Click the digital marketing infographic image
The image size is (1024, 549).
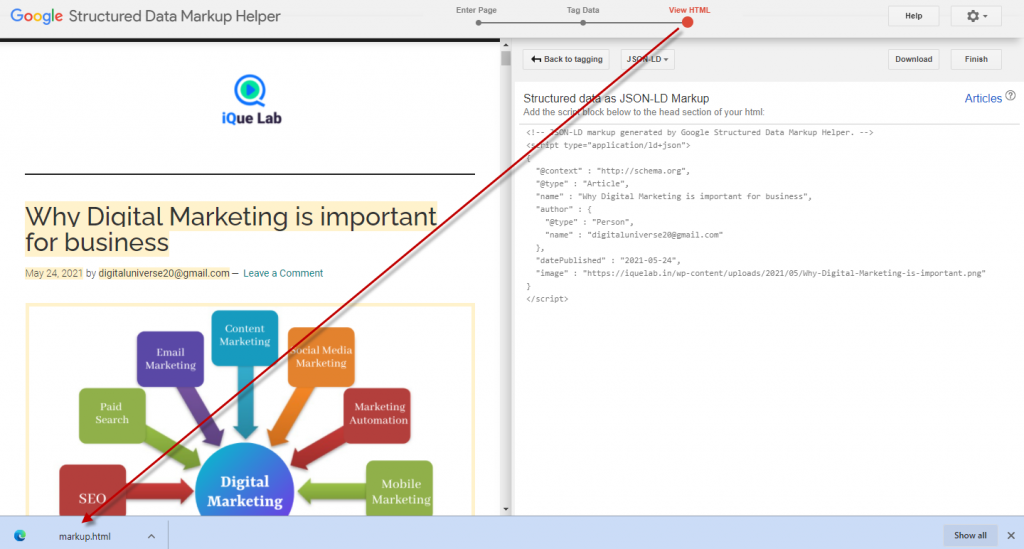pyautogui.click(x=249, y=409)
